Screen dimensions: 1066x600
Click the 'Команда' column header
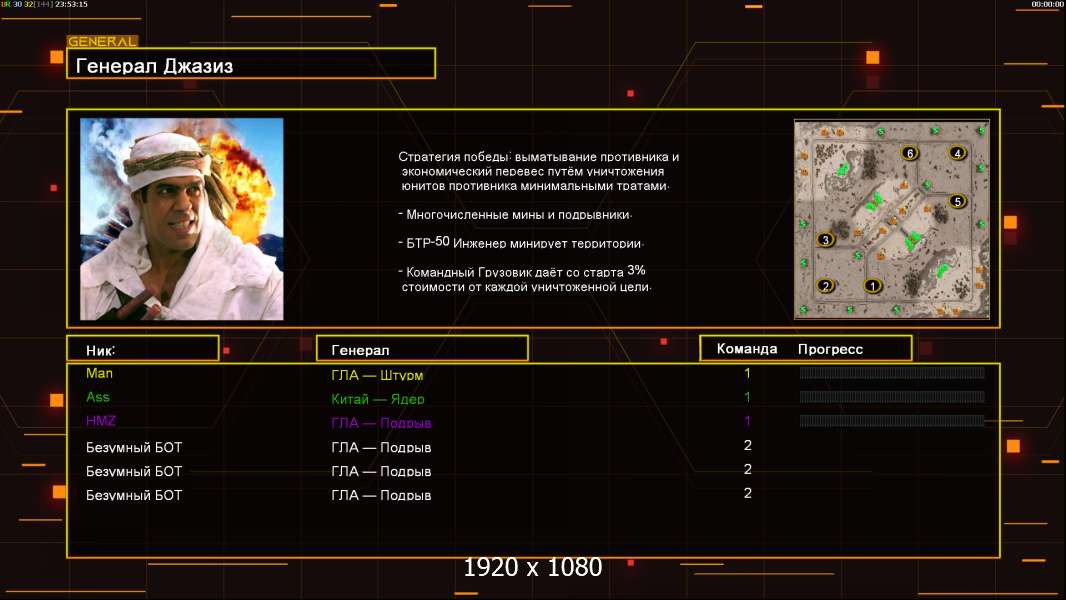pos(746,349)
